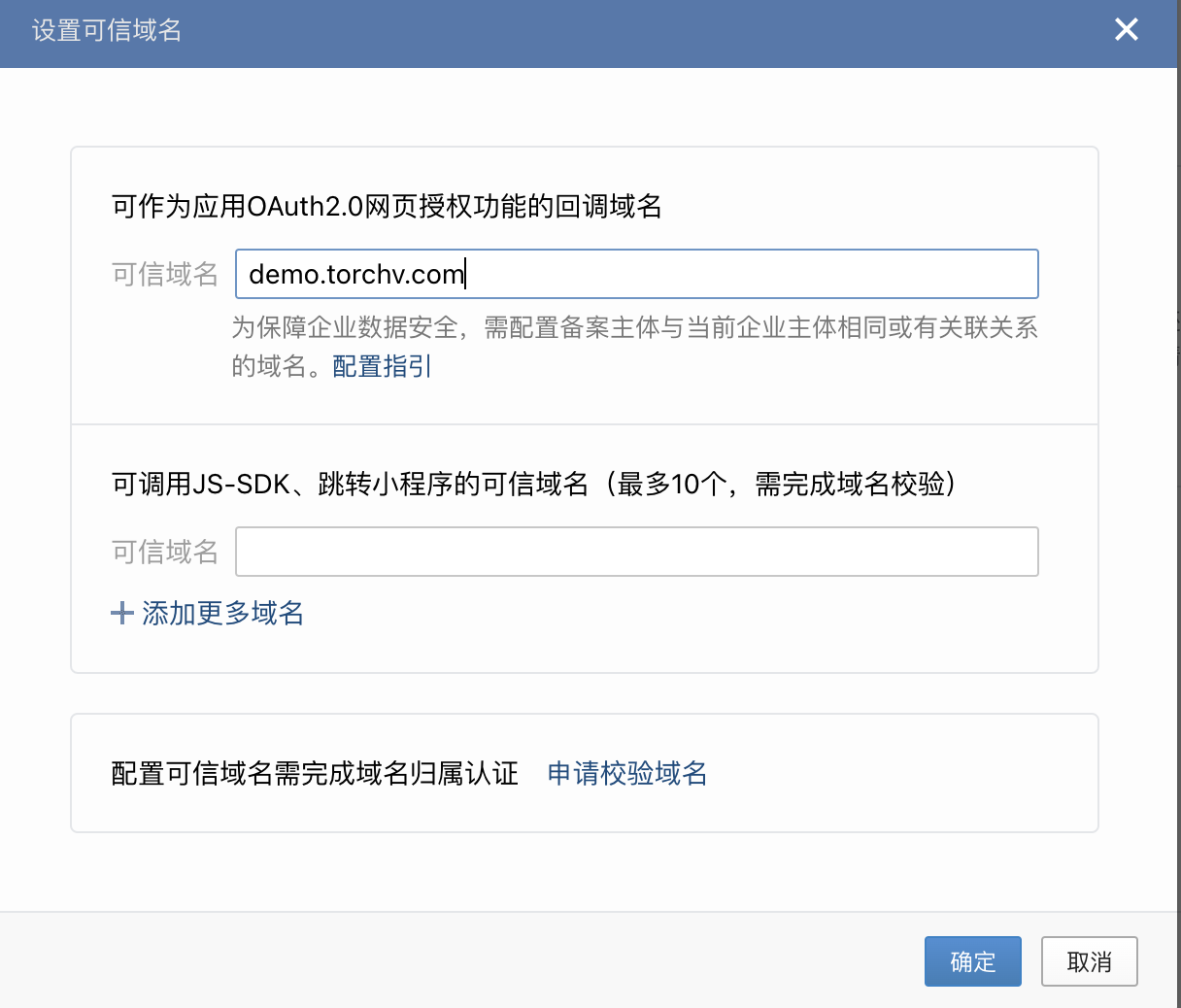Confirm with the 确定 button
This screenshot has height=1008, width=1181.
(973, 961)
